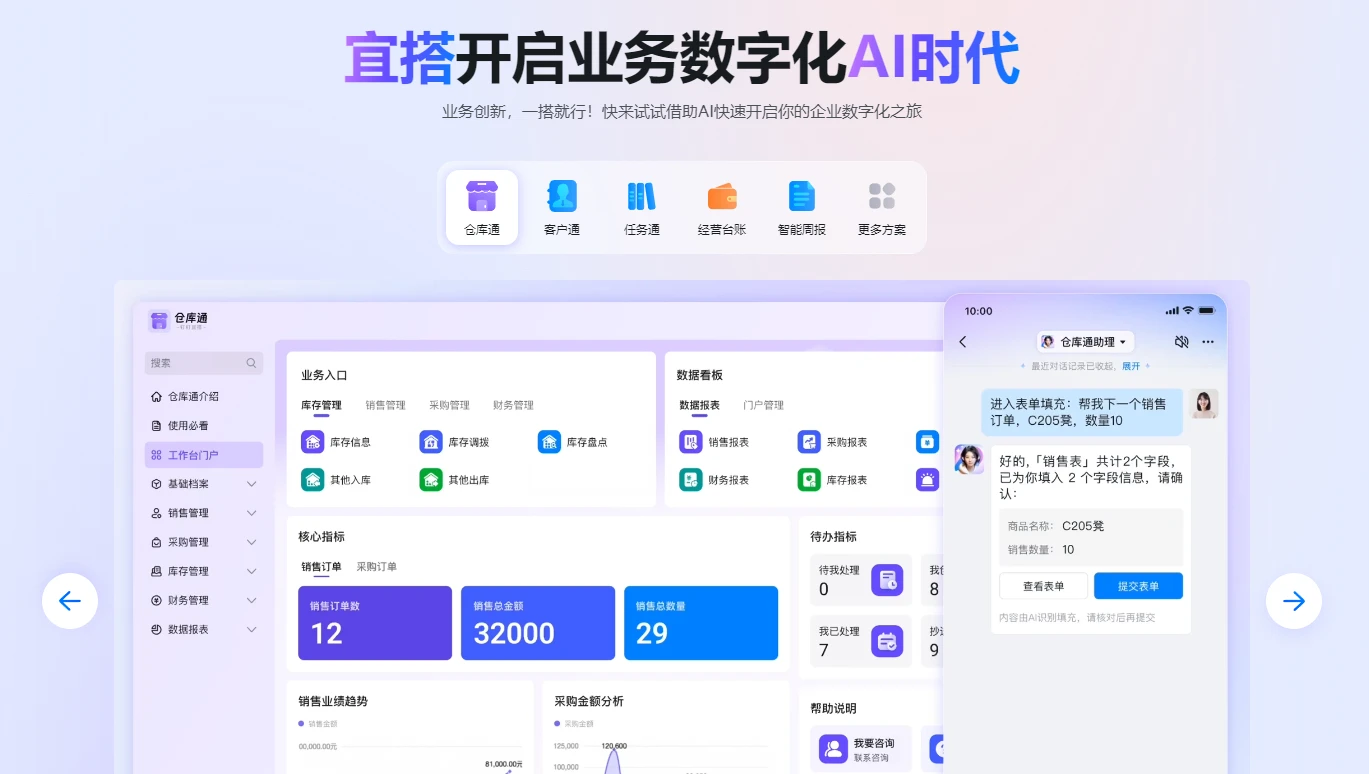Mute sound icon in phone chat header

(1181, 342)
